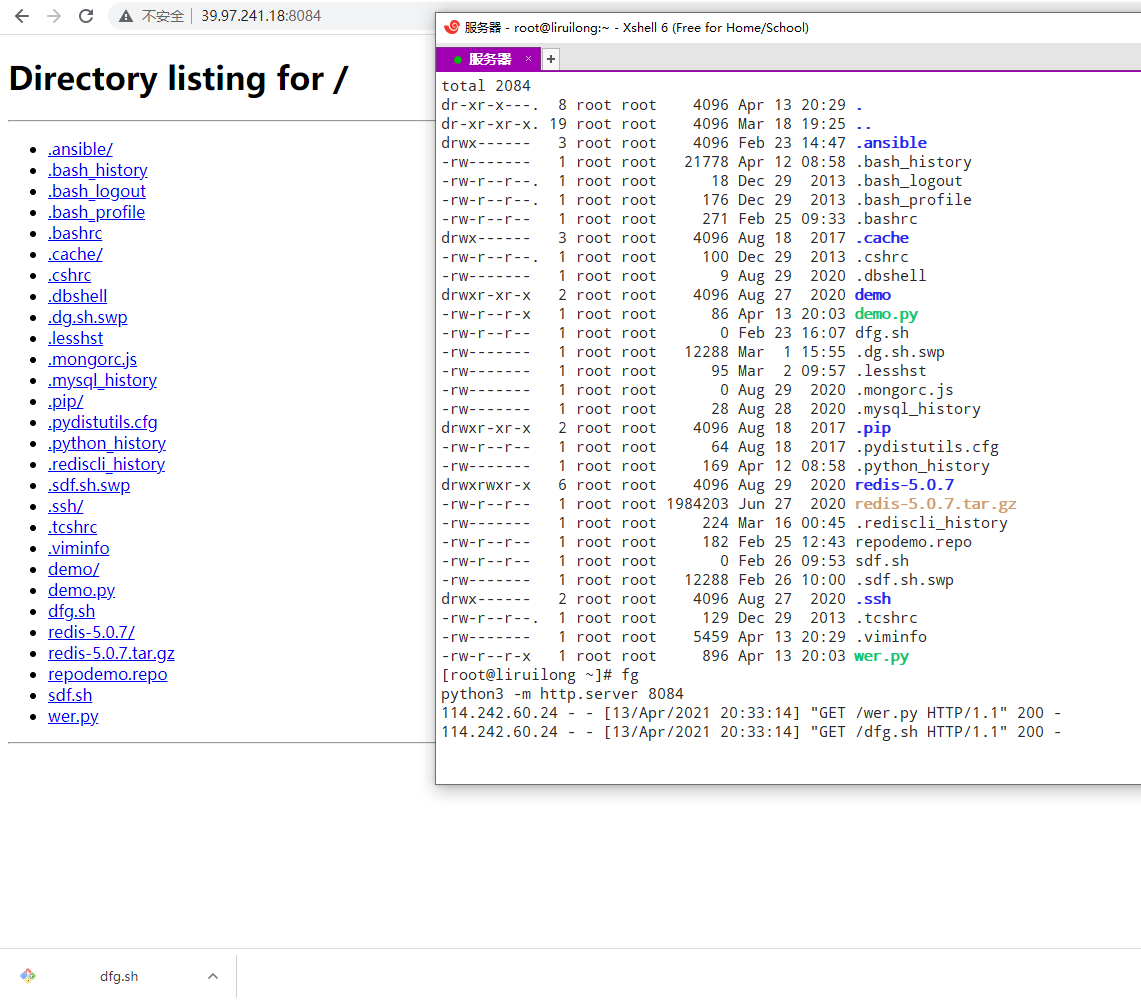Click the blue .ssh entry in terminal
1141x1001 pixels.
click(x=872, y=599)
